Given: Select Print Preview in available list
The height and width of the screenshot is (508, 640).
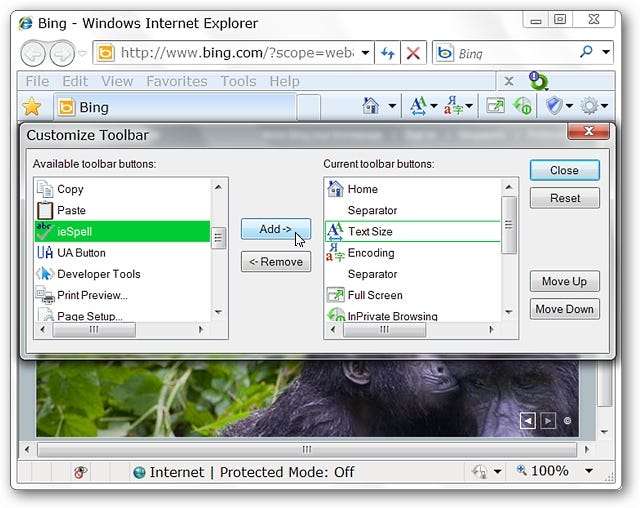Looking at the screenshot, I should click(122, 295).
